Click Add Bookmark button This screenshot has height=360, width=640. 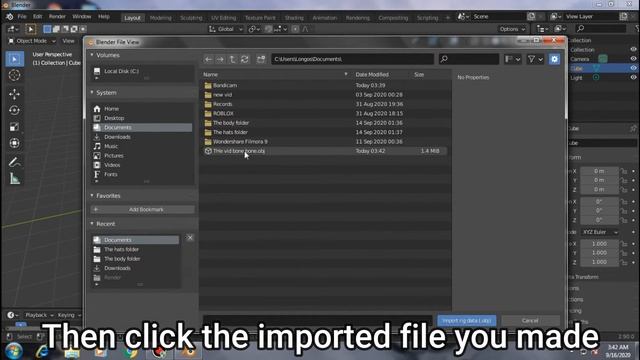(x=142, y=209)
